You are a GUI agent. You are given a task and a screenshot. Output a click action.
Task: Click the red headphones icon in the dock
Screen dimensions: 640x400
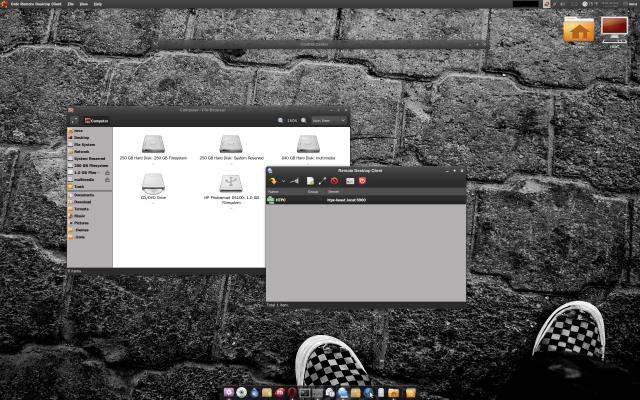292,393
